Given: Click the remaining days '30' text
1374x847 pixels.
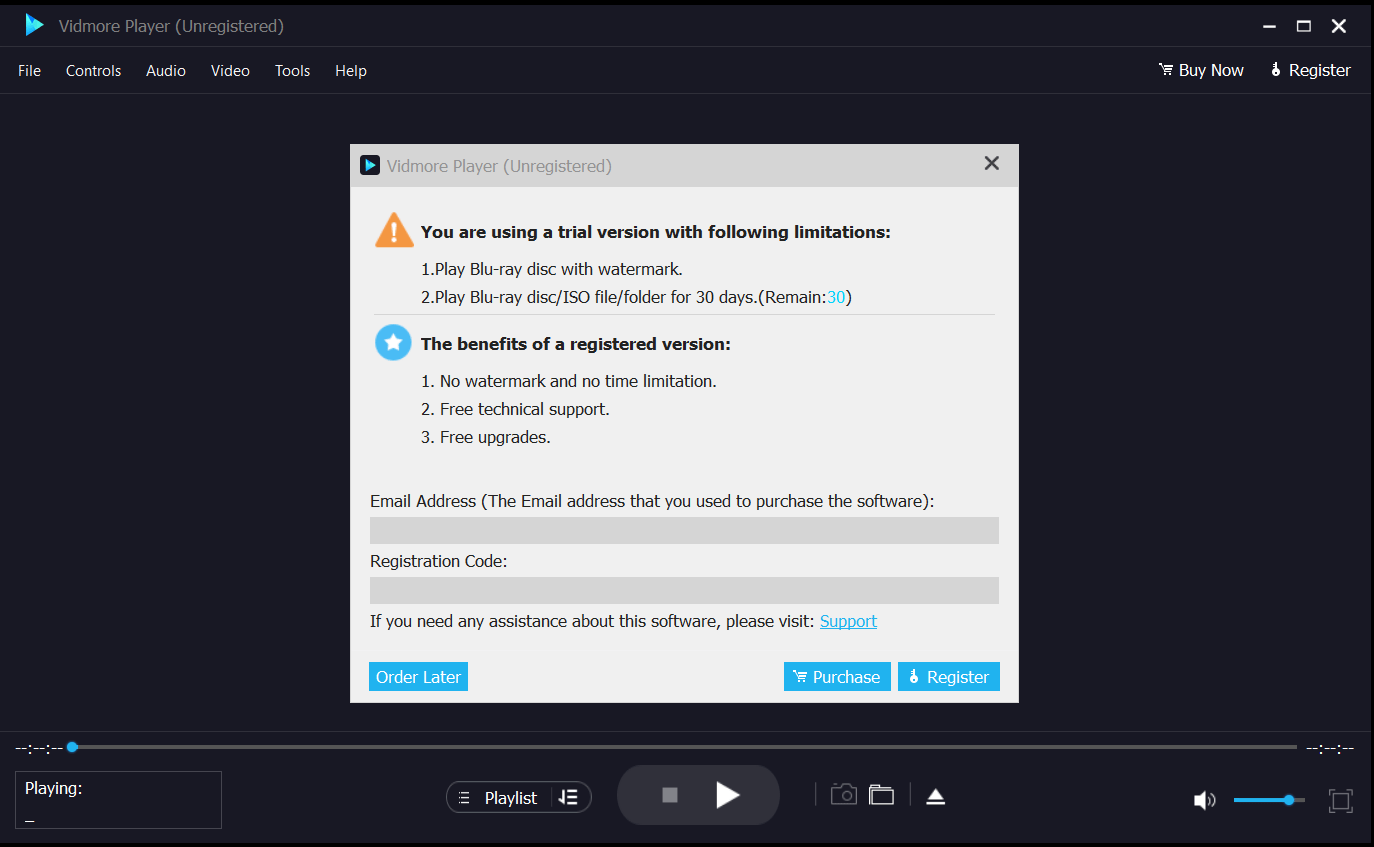Looking at the screenshot, I should [836, 297].
